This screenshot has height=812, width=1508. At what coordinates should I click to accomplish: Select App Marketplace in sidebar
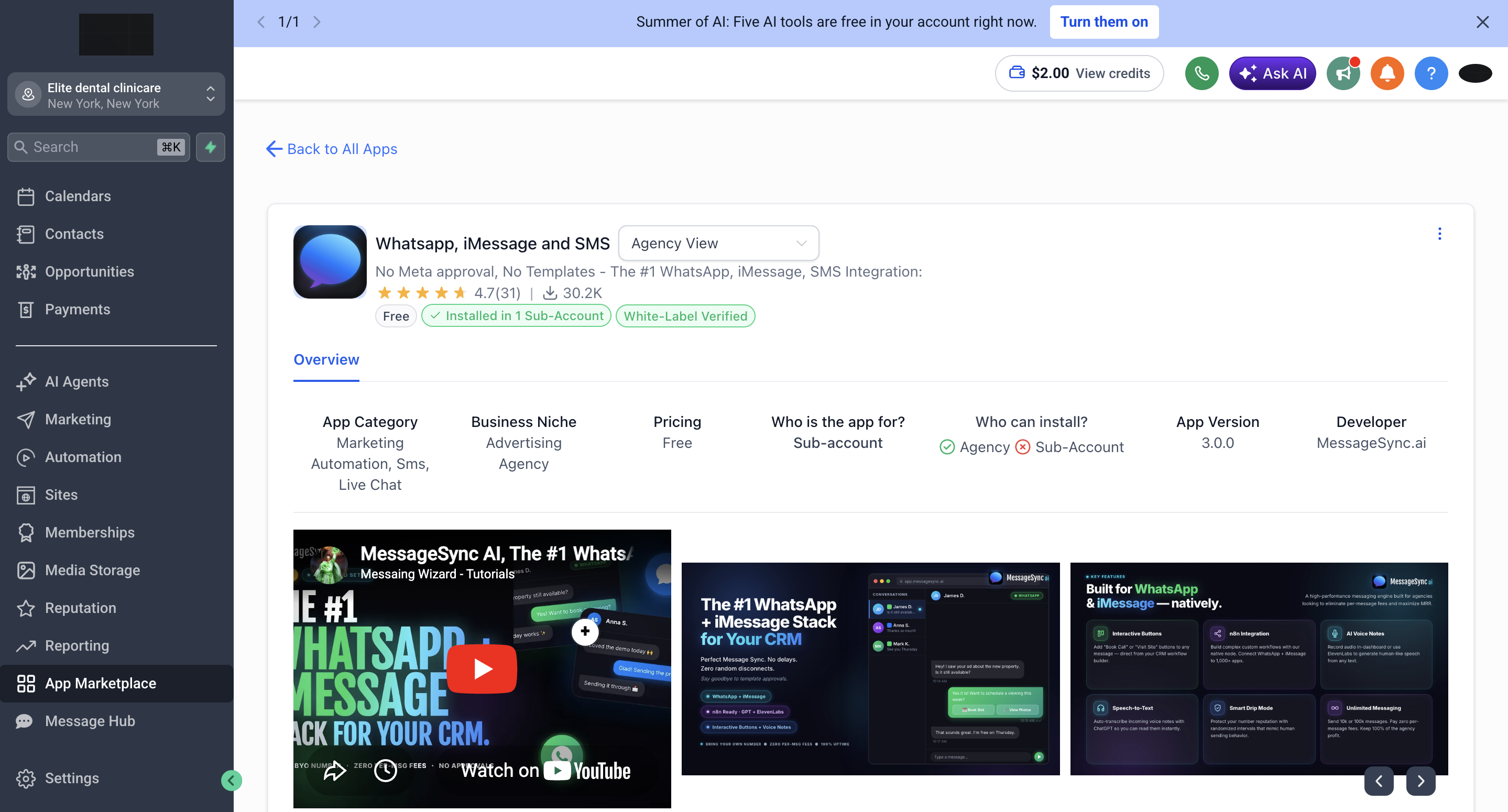pyautogui.click(x=116, y=683)
